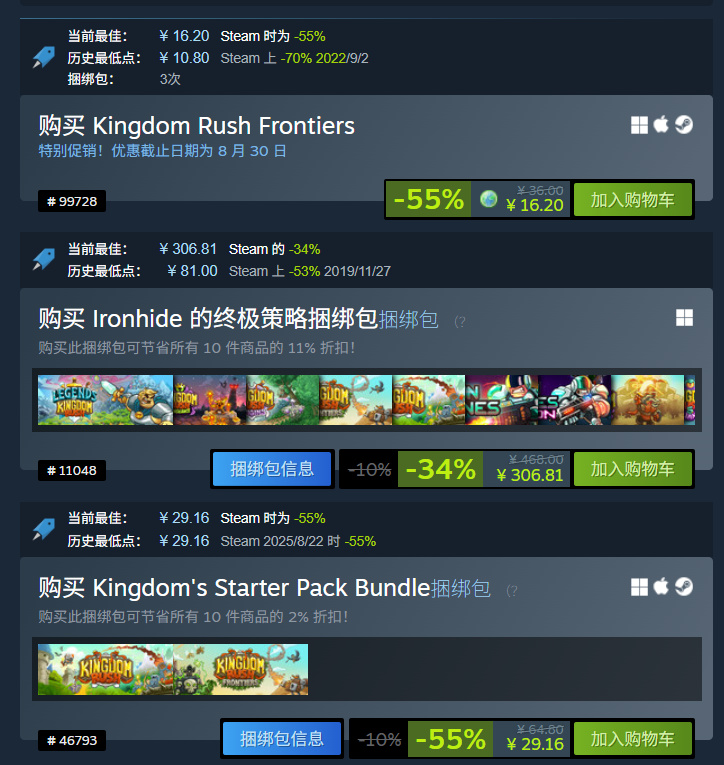Click the blue tag icon above Ironhide bundle
The height and width of the screenshot is (765, 724).
tap(44, 259)
